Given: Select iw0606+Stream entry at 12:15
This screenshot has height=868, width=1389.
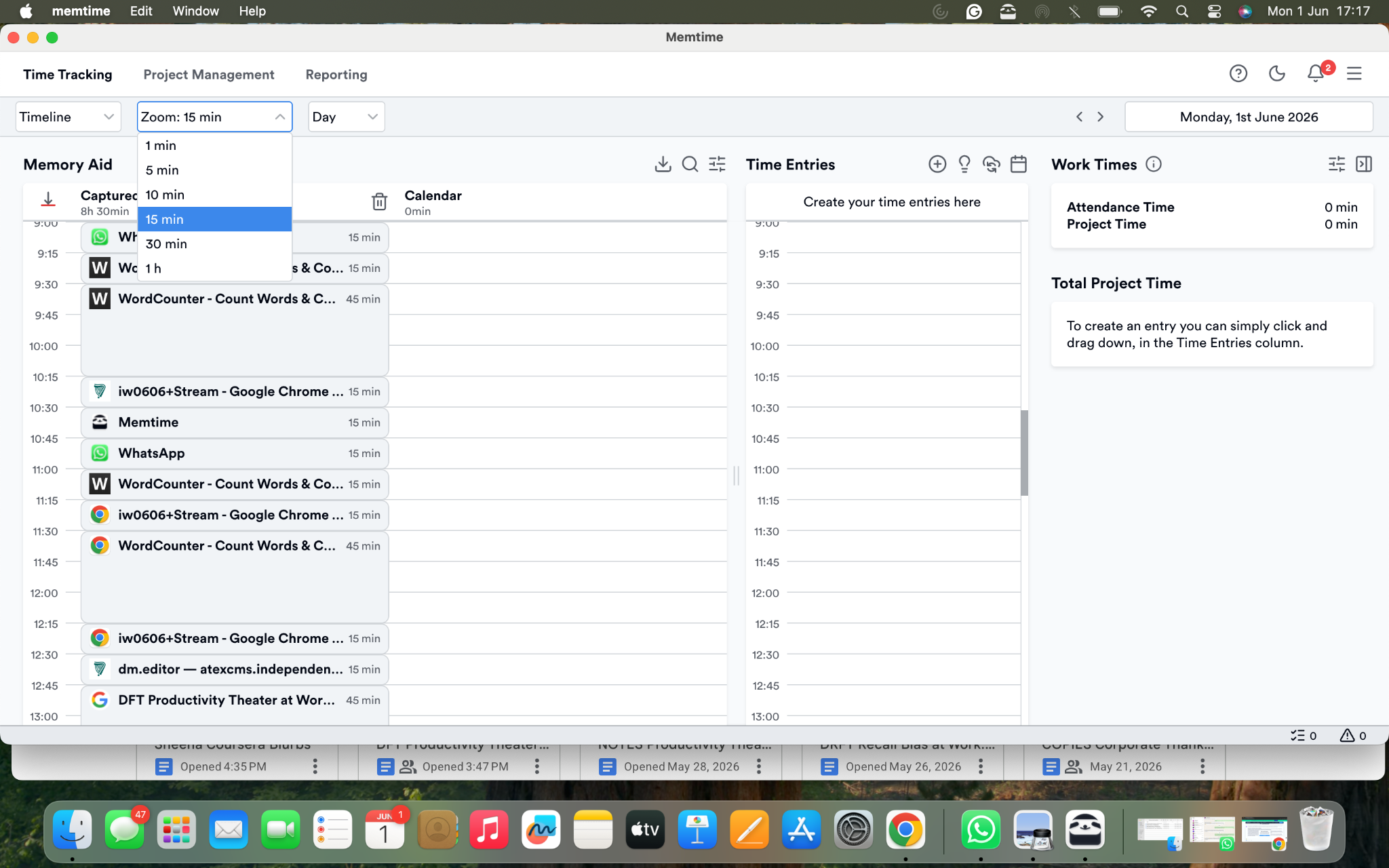Looking at the screenshot, I should coord(235,638).
